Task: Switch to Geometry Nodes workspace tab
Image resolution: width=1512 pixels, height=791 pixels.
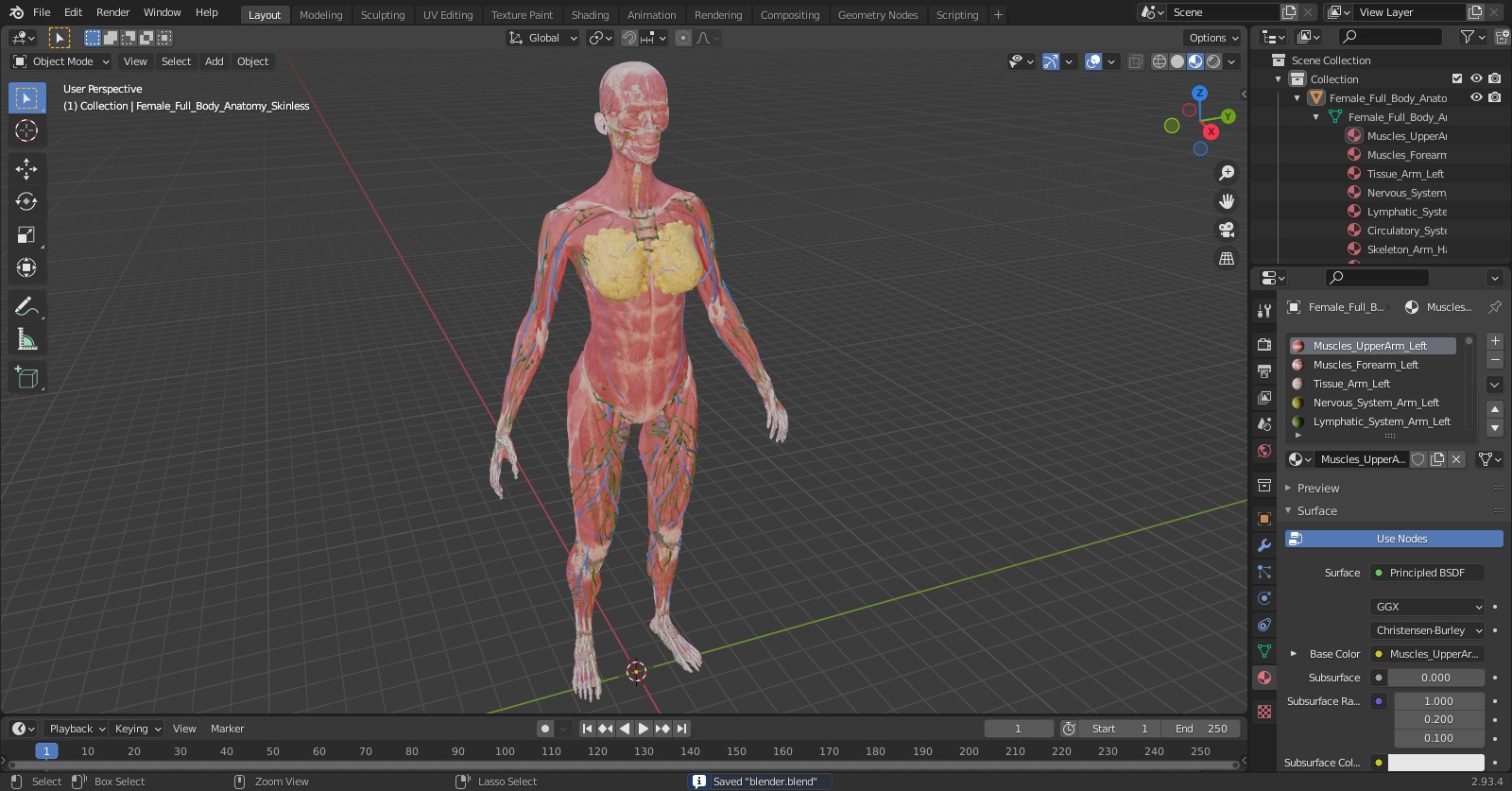Action: [x=878, y=15]
